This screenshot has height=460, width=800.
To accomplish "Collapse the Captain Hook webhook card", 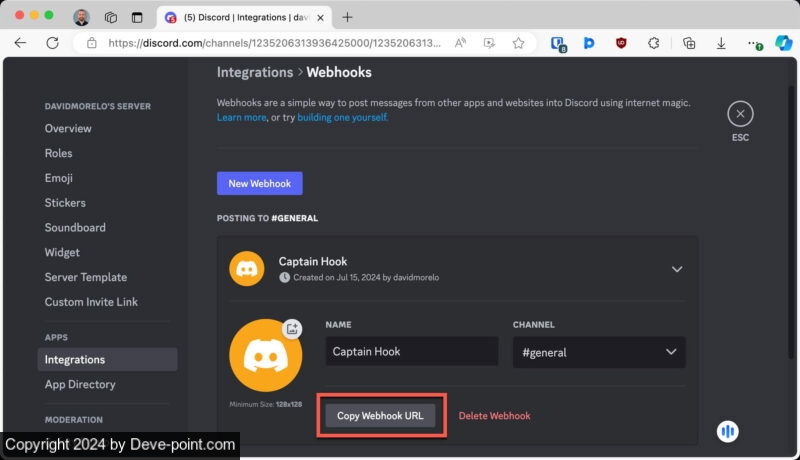I will (677, 269).
